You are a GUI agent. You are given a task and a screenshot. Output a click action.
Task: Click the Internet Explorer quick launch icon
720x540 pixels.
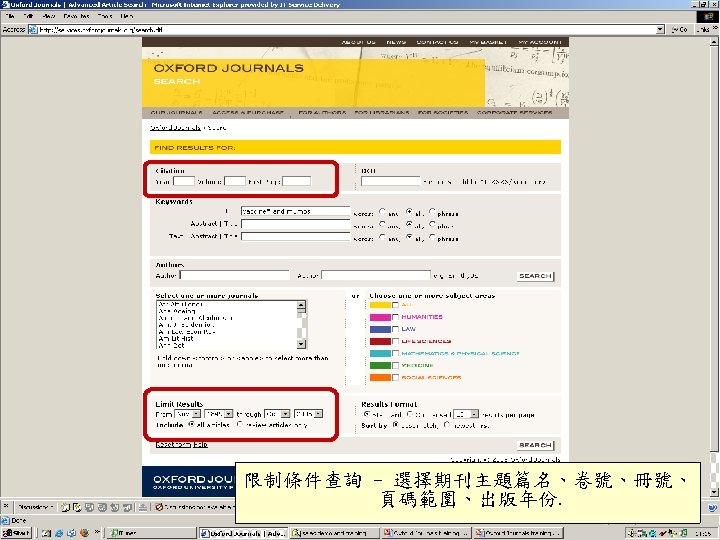coord(59,533)
